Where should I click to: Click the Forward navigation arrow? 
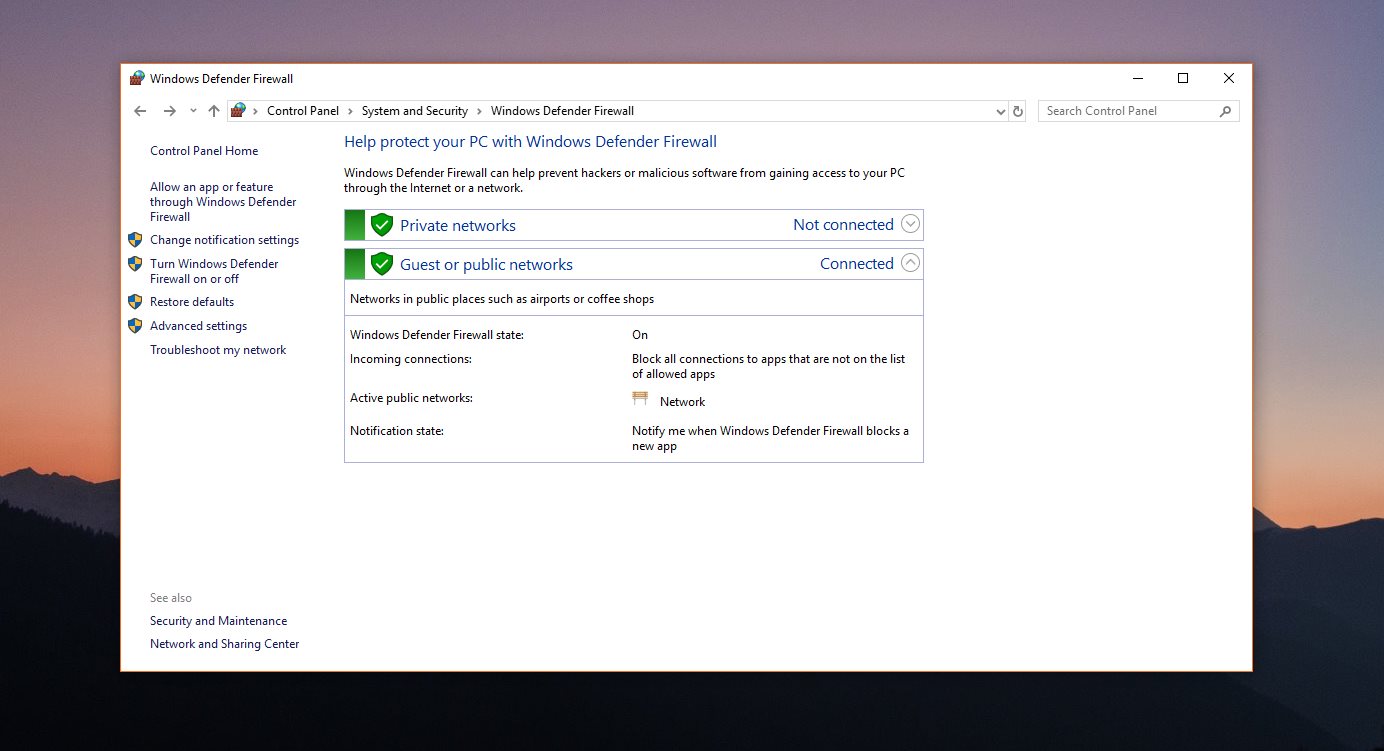pyautogui.click(x=170, y=111)
